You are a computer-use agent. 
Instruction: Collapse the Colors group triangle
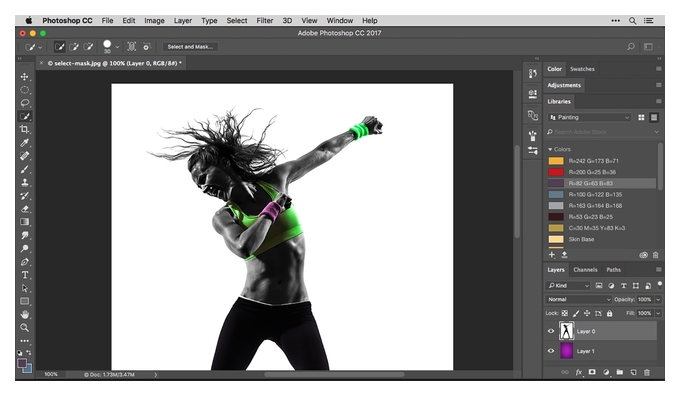pos(550,149)
